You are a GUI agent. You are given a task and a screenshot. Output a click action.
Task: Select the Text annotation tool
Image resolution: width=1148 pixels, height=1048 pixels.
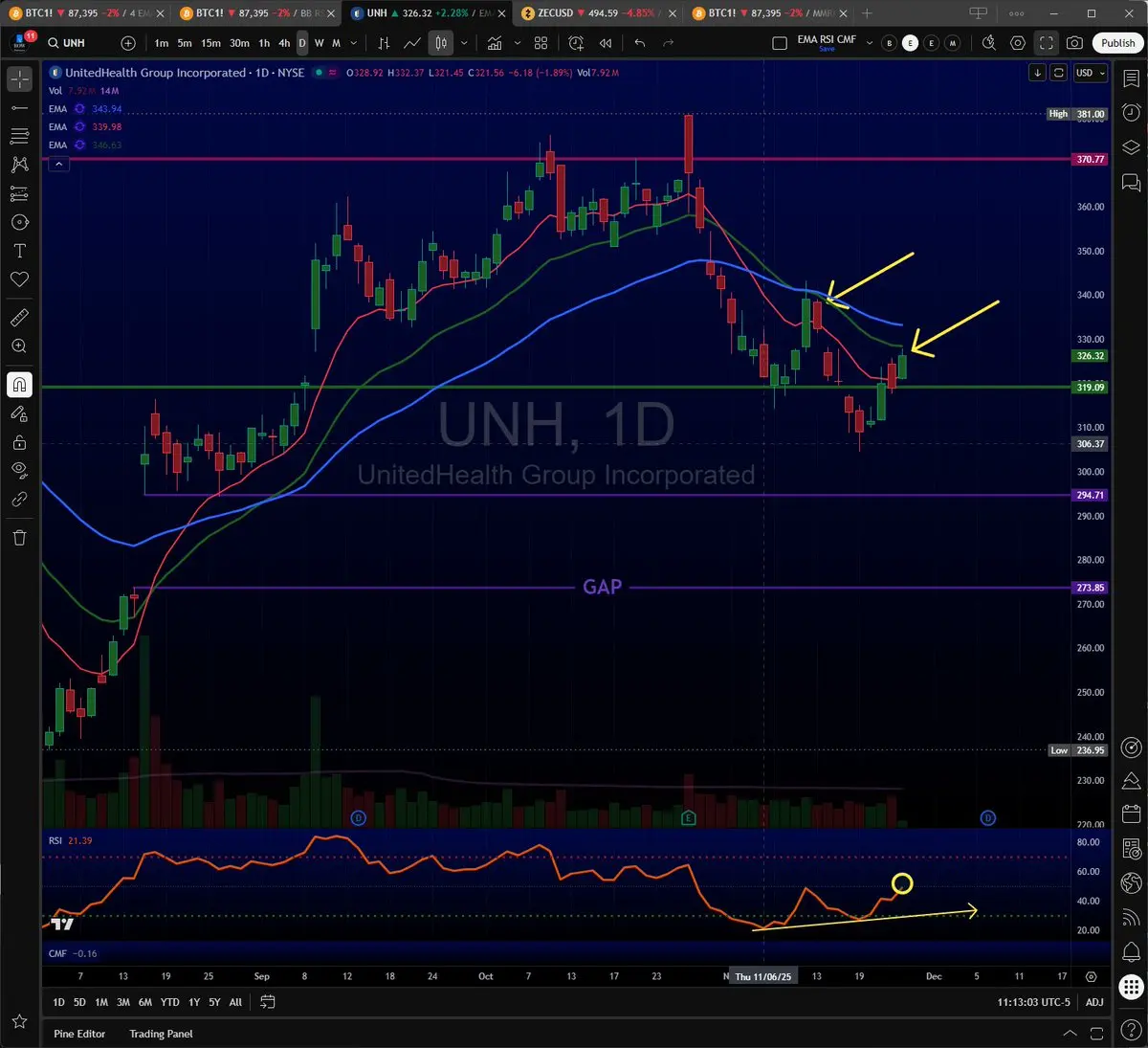click(x=19, y=251)
